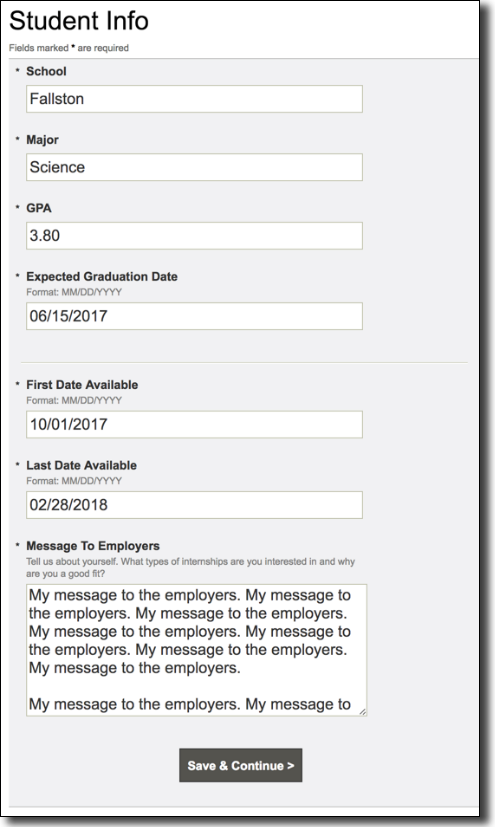Edit the Expected Graduation Date field

(194, 316)
